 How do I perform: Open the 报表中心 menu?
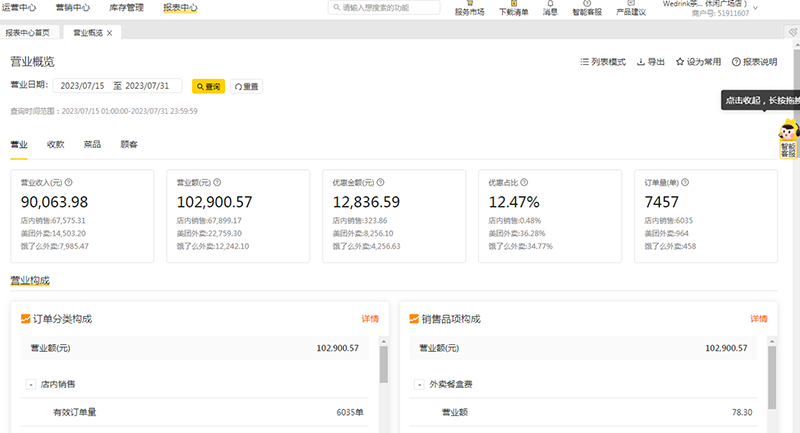[x=180, y=8]
